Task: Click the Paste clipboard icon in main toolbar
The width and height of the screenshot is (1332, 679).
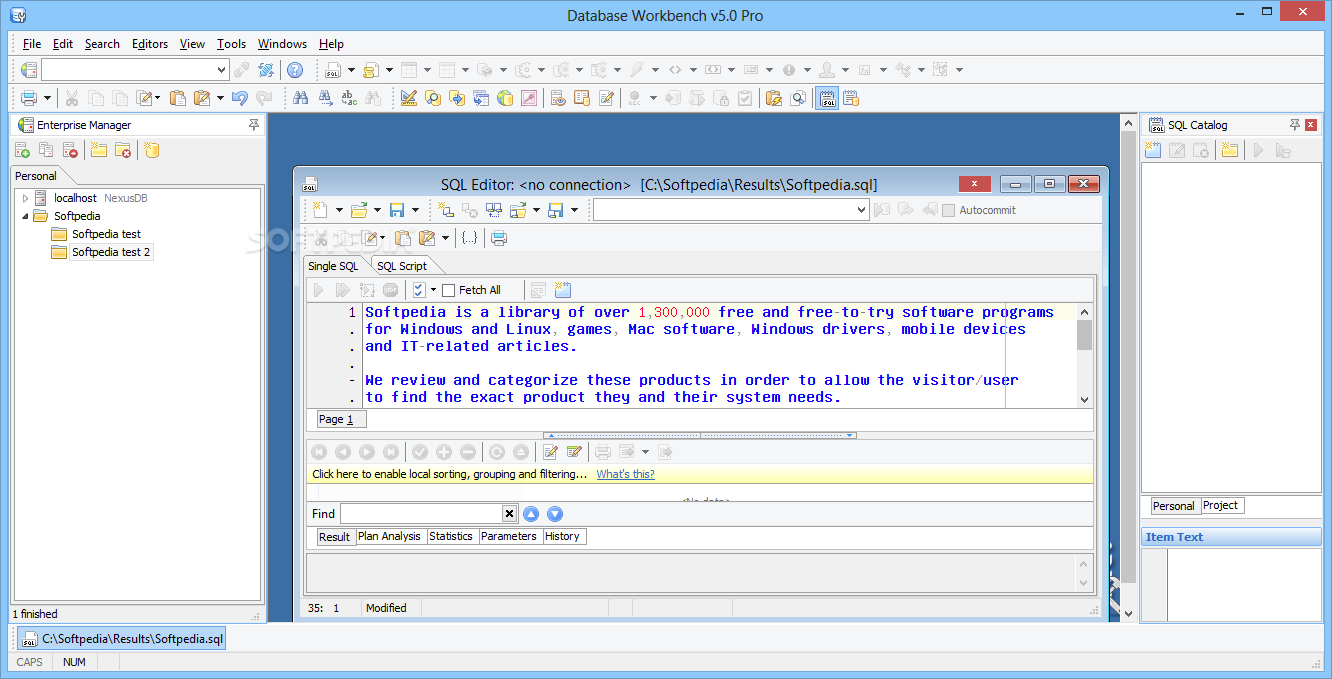Action: (177, 98)
